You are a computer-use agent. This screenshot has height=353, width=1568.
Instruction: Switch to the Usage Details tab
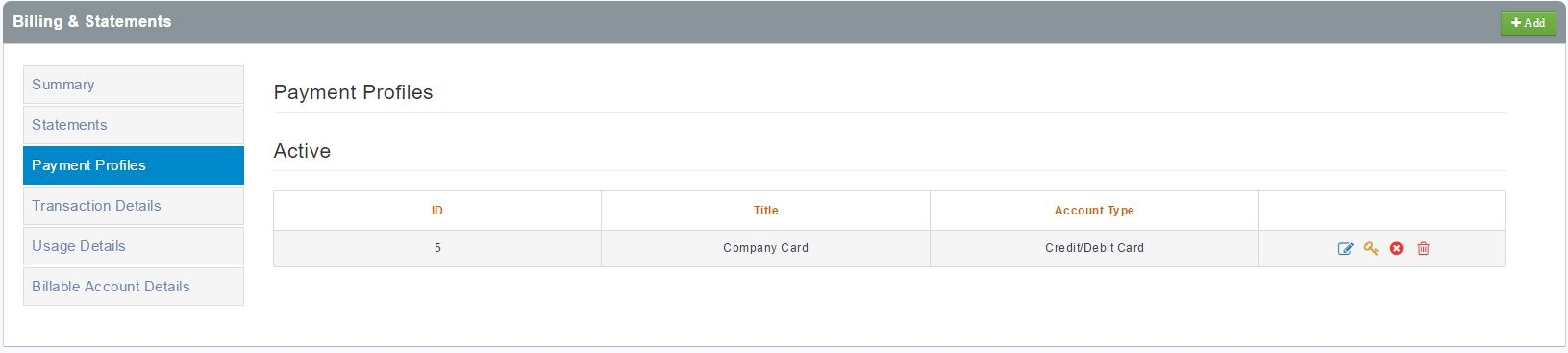[134, 246]
